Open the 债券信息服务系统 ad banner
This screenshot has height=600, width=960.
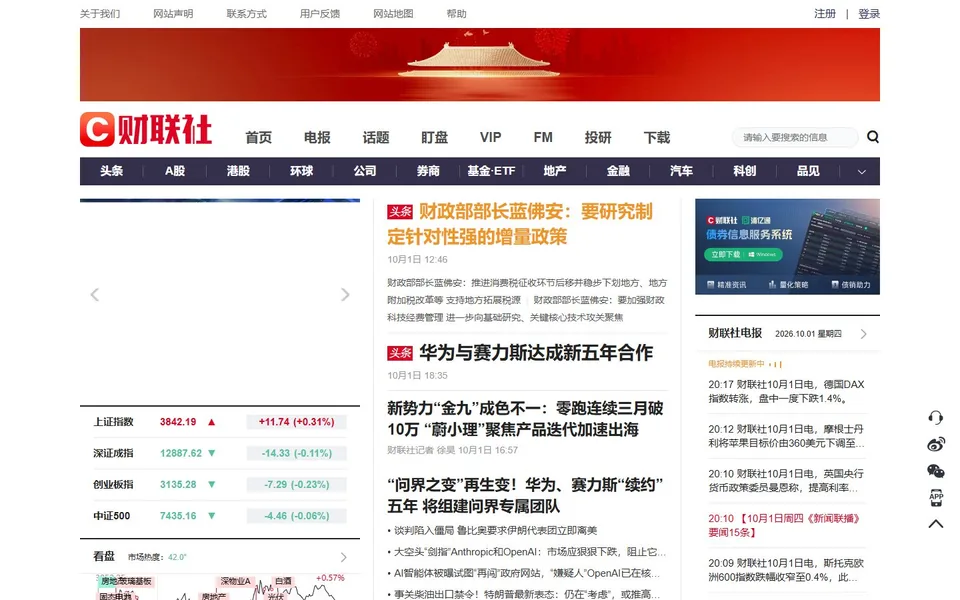click(787, 246)
